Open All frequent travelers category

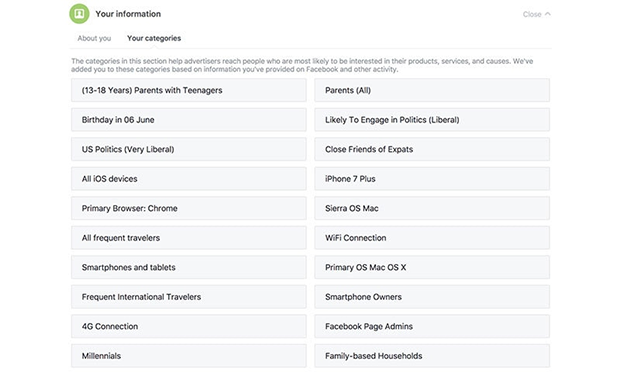[189, 238]
